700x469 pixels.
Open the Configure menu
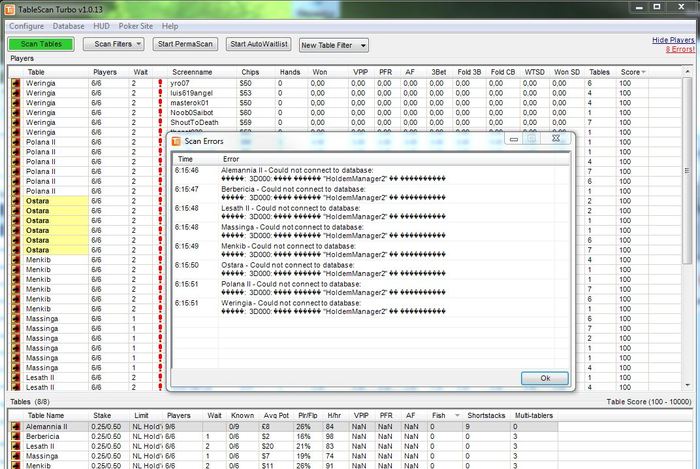point(26,25)
